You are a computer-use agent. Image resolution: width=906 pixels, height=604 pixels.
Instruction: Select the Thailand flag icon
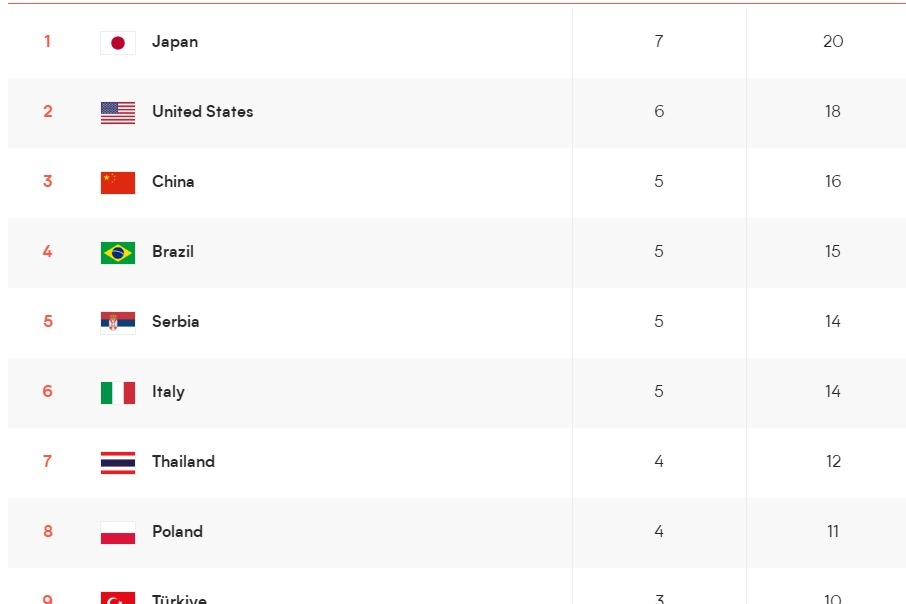coord(118,462)
